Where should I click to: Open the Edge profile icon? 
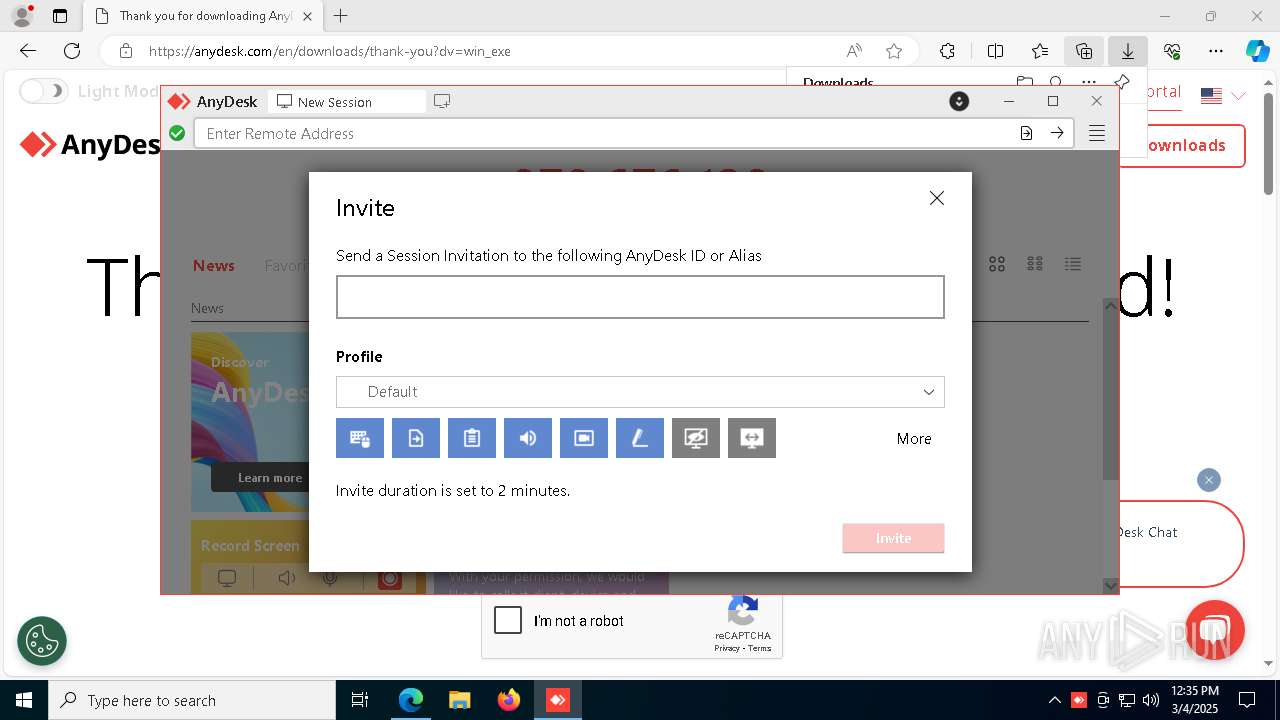coord(22,16)
